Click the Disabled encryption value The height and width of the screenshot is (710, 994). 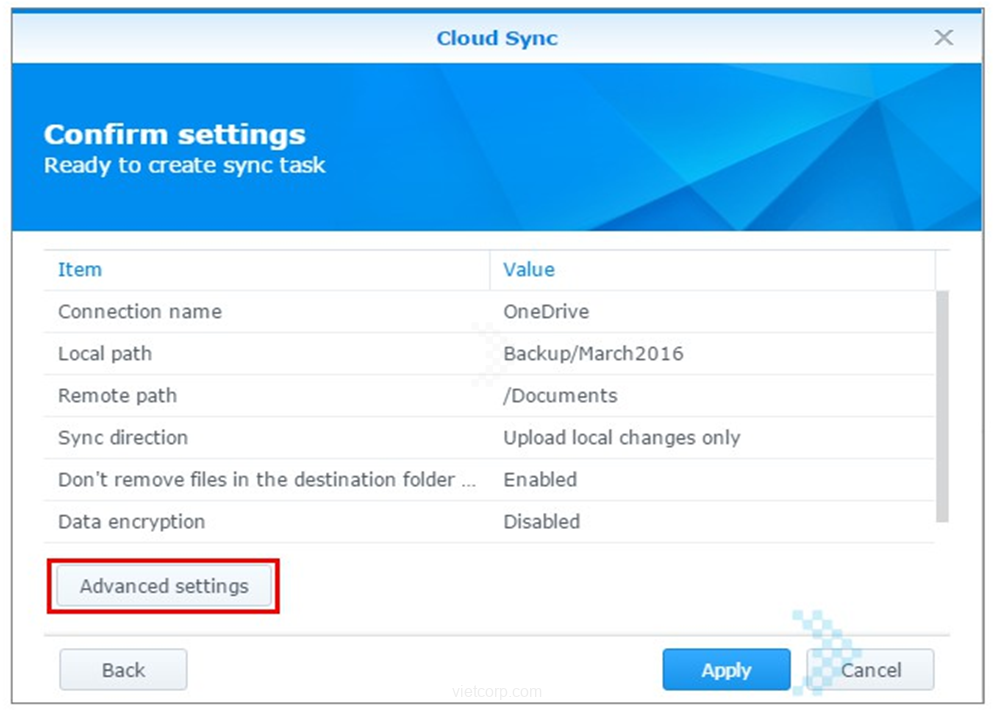click(541, 522)
